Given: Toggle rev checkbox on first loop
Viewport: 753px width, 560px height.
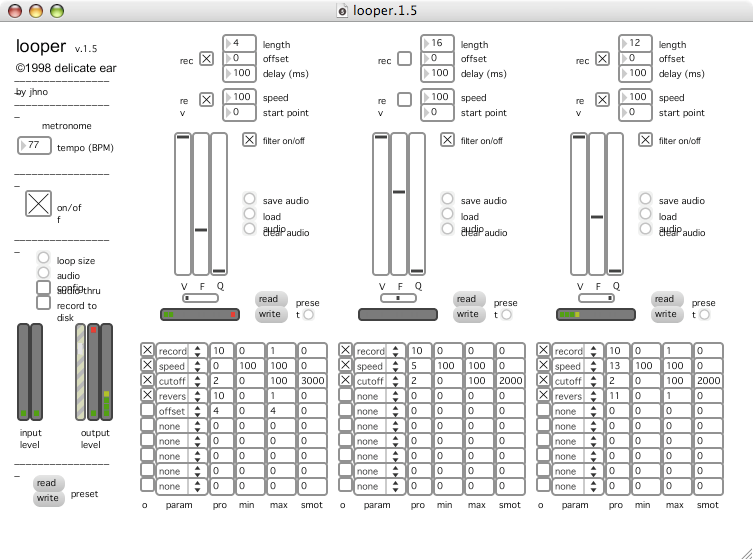Looking at the screenshot, I should pyautogui.click(x=206, y=99).
